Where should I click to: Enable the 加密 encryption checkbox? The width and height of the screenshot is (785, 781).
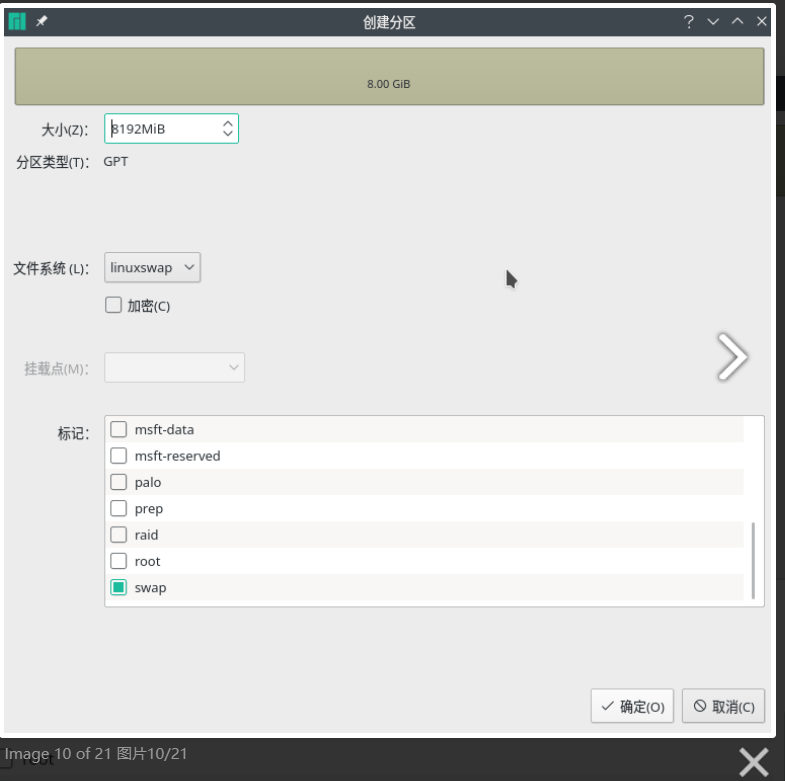click(x=113, y=305)
